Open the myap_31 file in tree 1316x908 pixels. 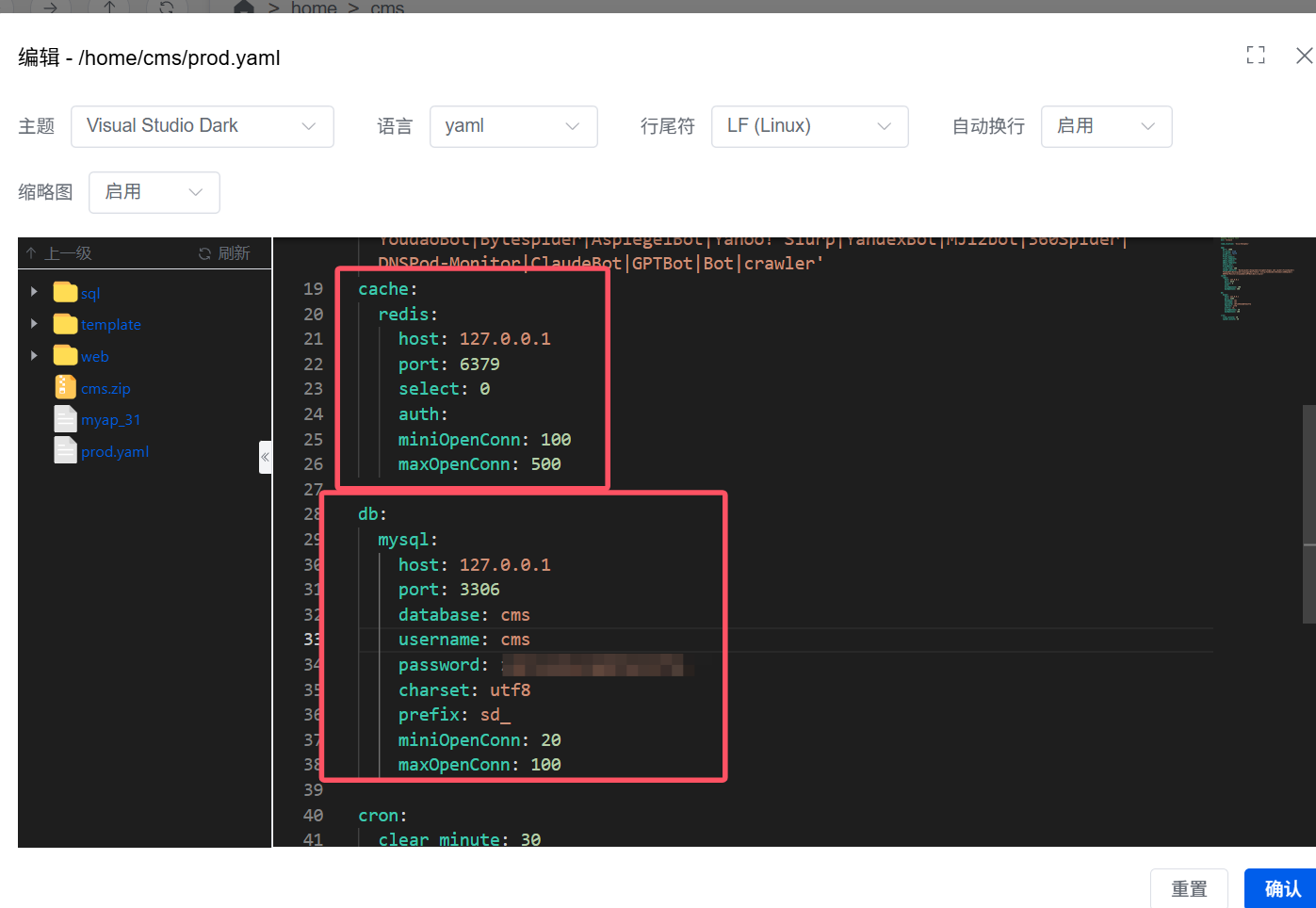coord(110,420)
